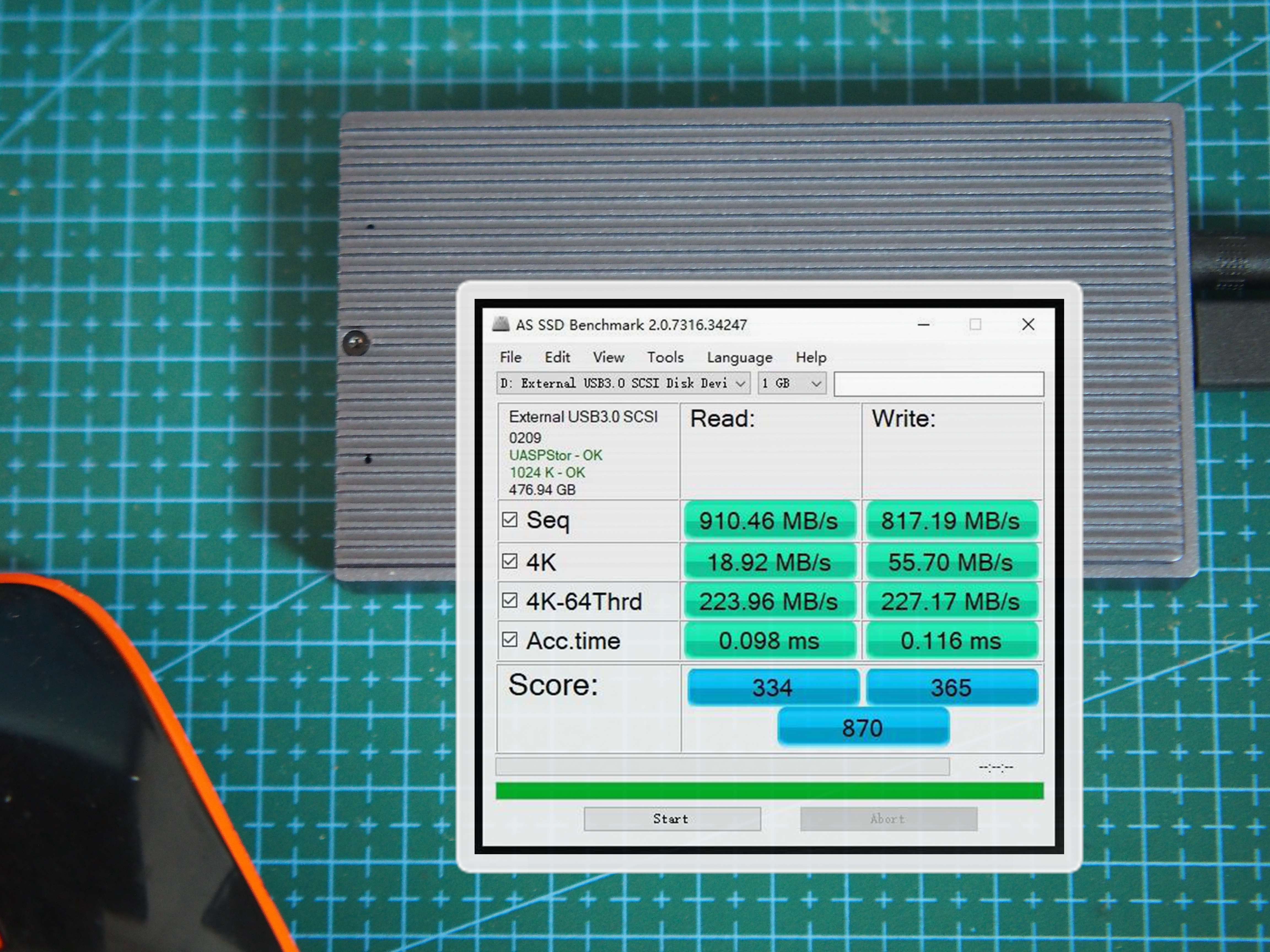This screenshot has height=952, width=1270.
Task: Uncheck the 4K-64Thrd test checkbox
Action: coord(509,600)
